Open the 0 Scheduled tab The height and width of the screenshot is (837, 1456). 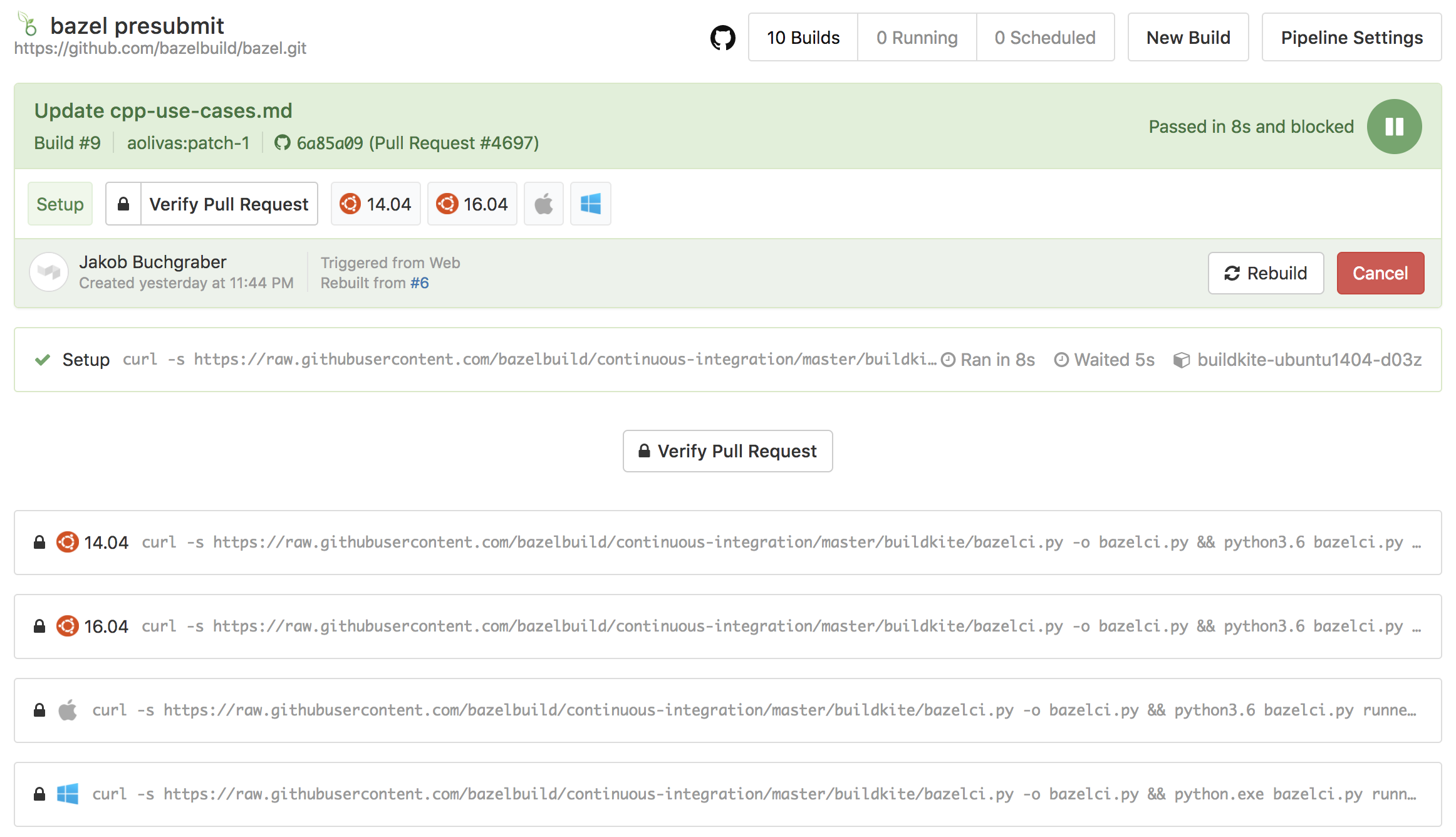coord(1045,38)
